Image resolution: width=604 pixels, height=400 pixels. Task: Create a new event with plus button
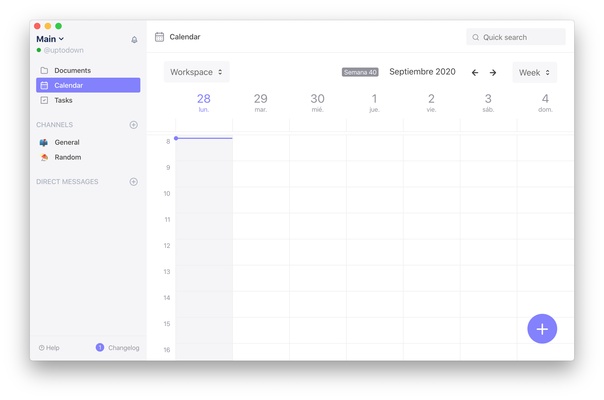coord(542,329)
